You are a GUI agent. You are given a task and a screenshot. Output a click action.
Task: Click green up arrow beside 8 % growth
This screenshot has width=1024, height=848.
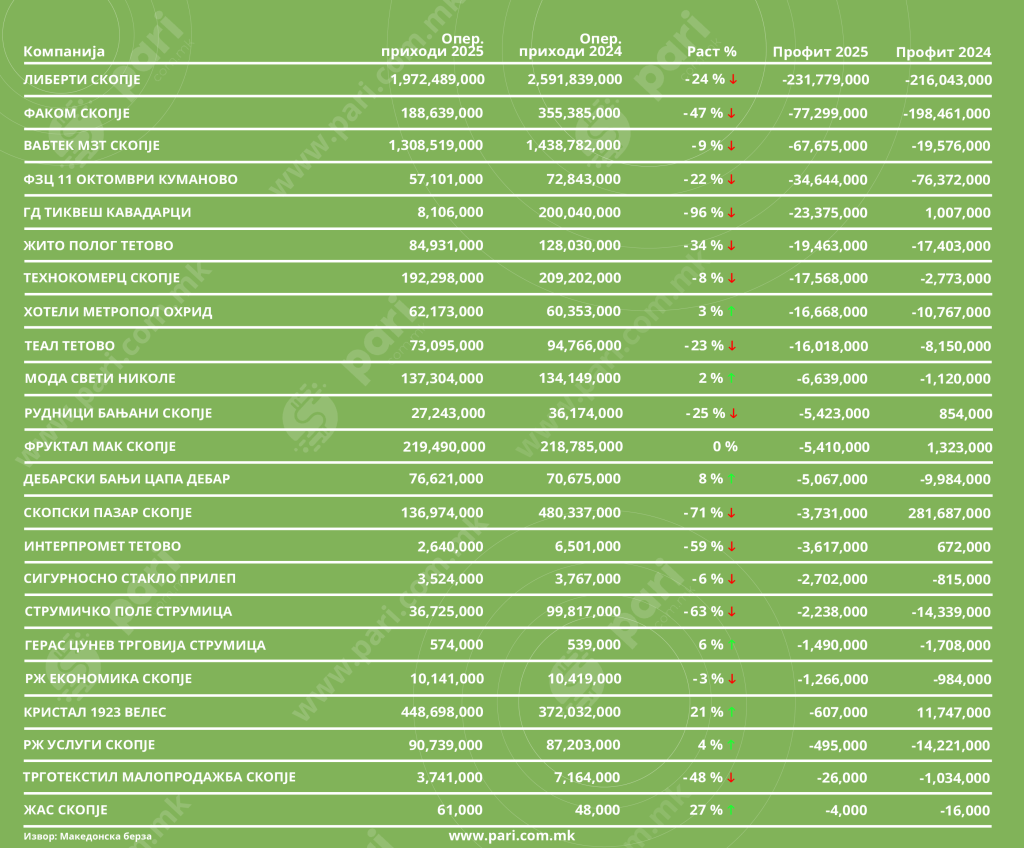click(732, 479)
